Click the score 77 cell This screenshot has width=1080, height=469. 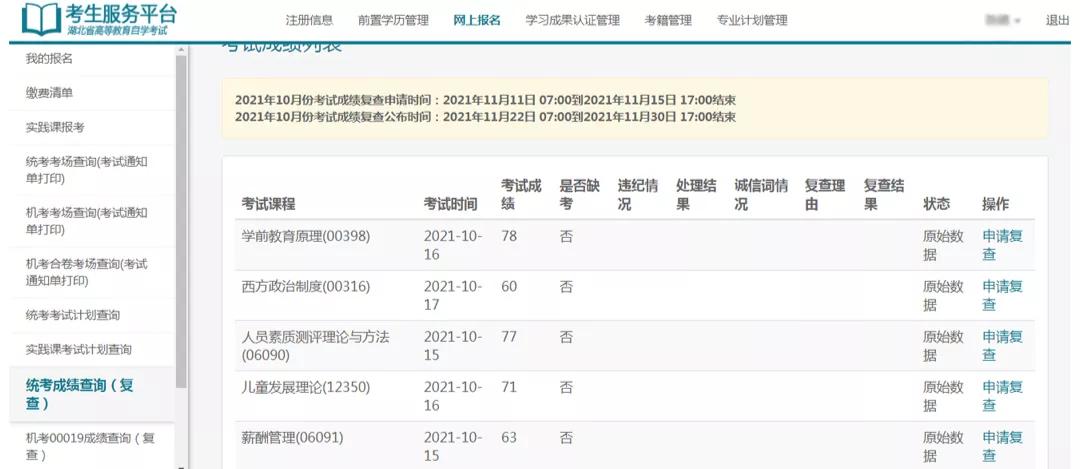tap(509, 337)
